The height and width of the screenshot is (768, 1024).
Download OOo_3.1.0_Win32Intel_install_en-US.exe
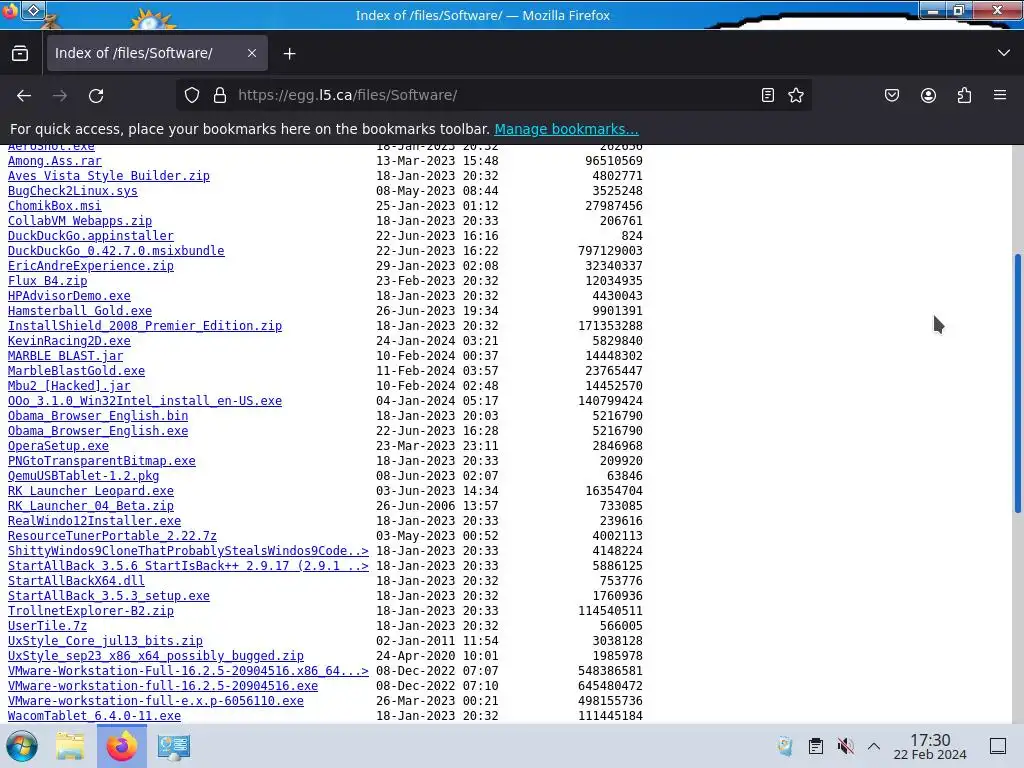pyautogui.click(x=145, y=401)
